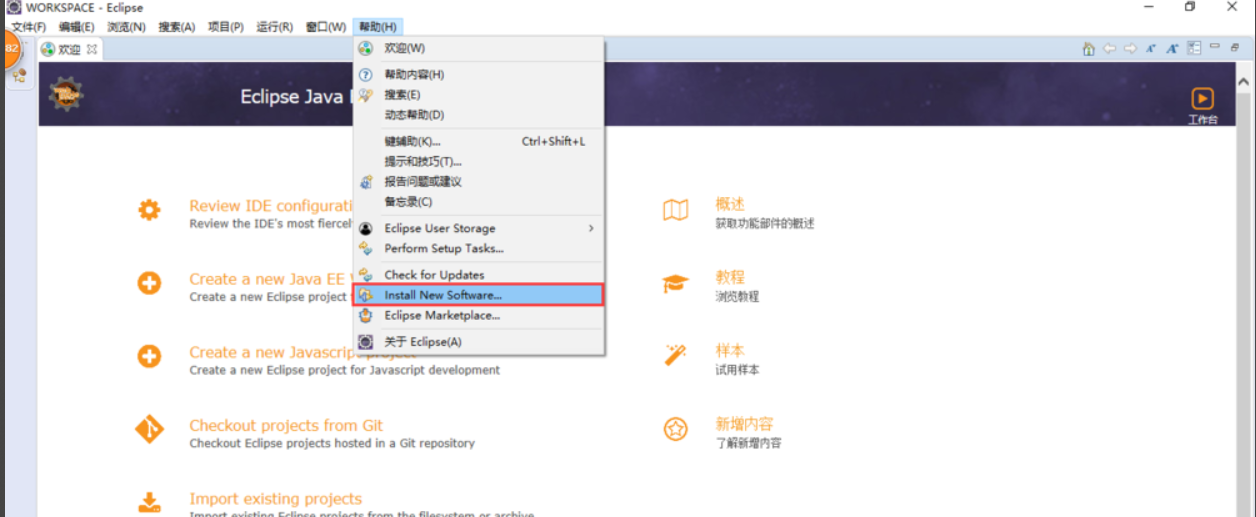Navigate forward with the right arrow icon
Viewport: 1256px width, 517px height.
(x=1130, y=48)
